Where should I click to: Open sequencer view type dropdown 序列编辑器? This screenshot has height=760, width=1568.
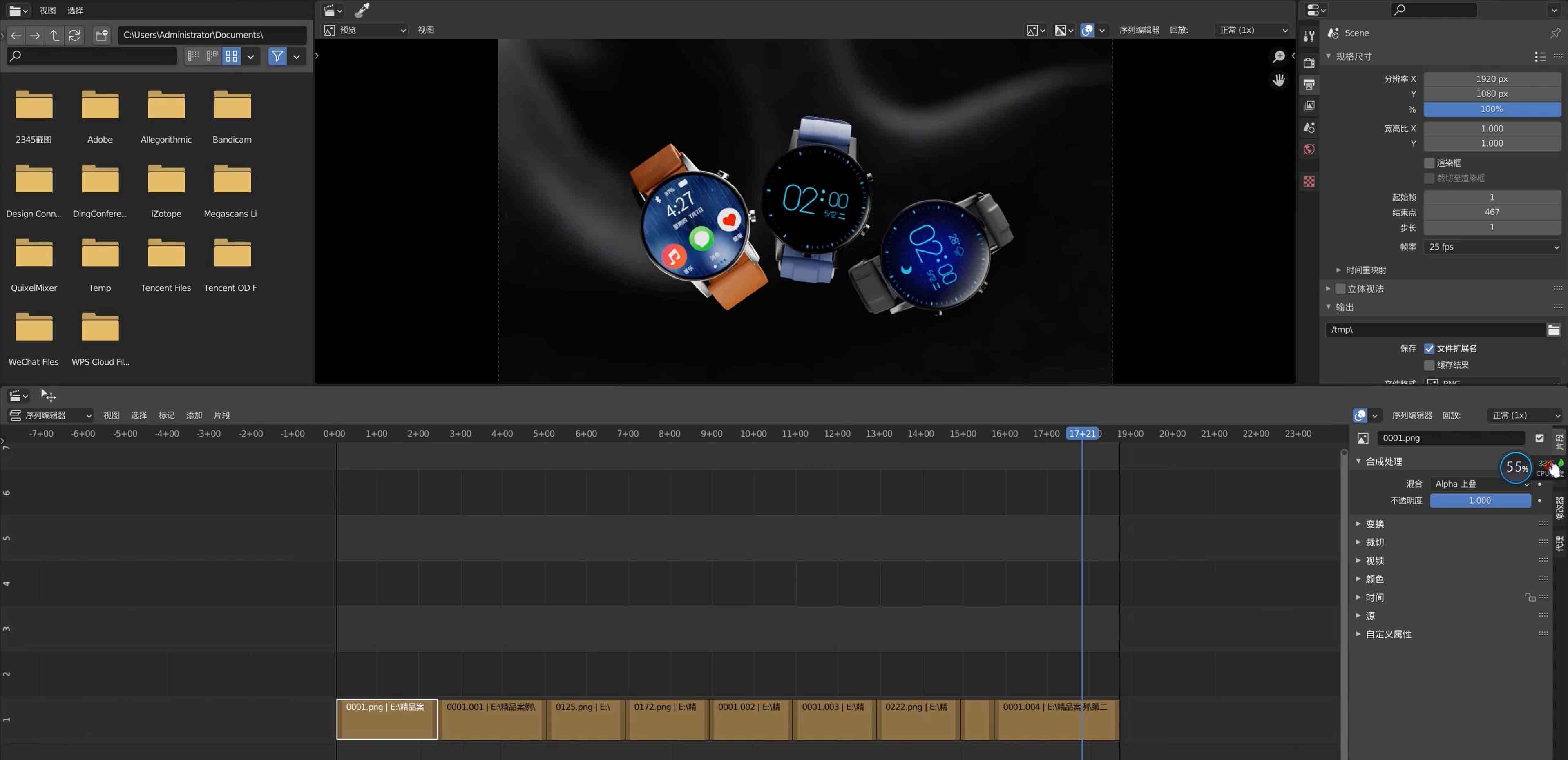point(51,415)
